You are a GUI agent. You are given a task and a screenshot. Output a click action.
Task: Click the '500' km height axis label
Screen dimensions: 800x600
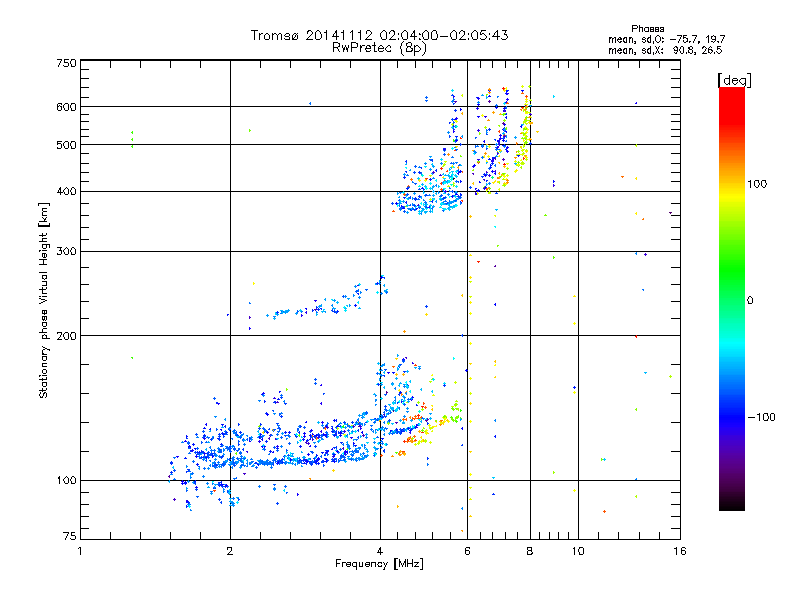66,145
